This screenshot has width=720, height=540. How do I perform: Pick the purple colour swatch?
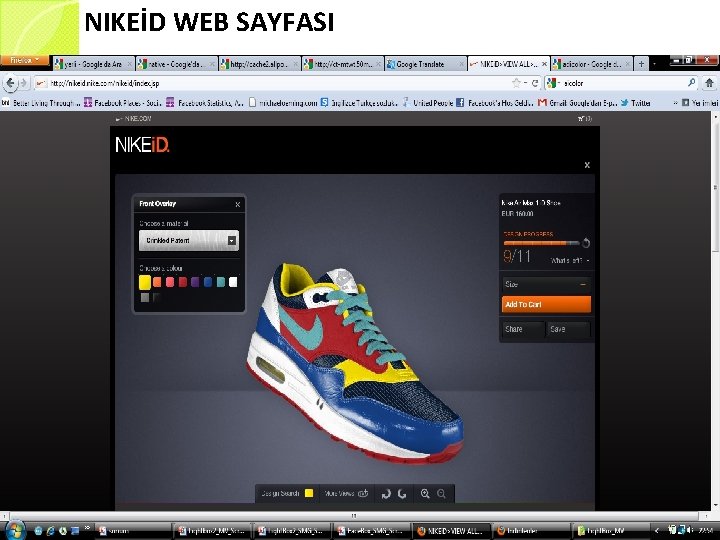click(x=195, y=282)
